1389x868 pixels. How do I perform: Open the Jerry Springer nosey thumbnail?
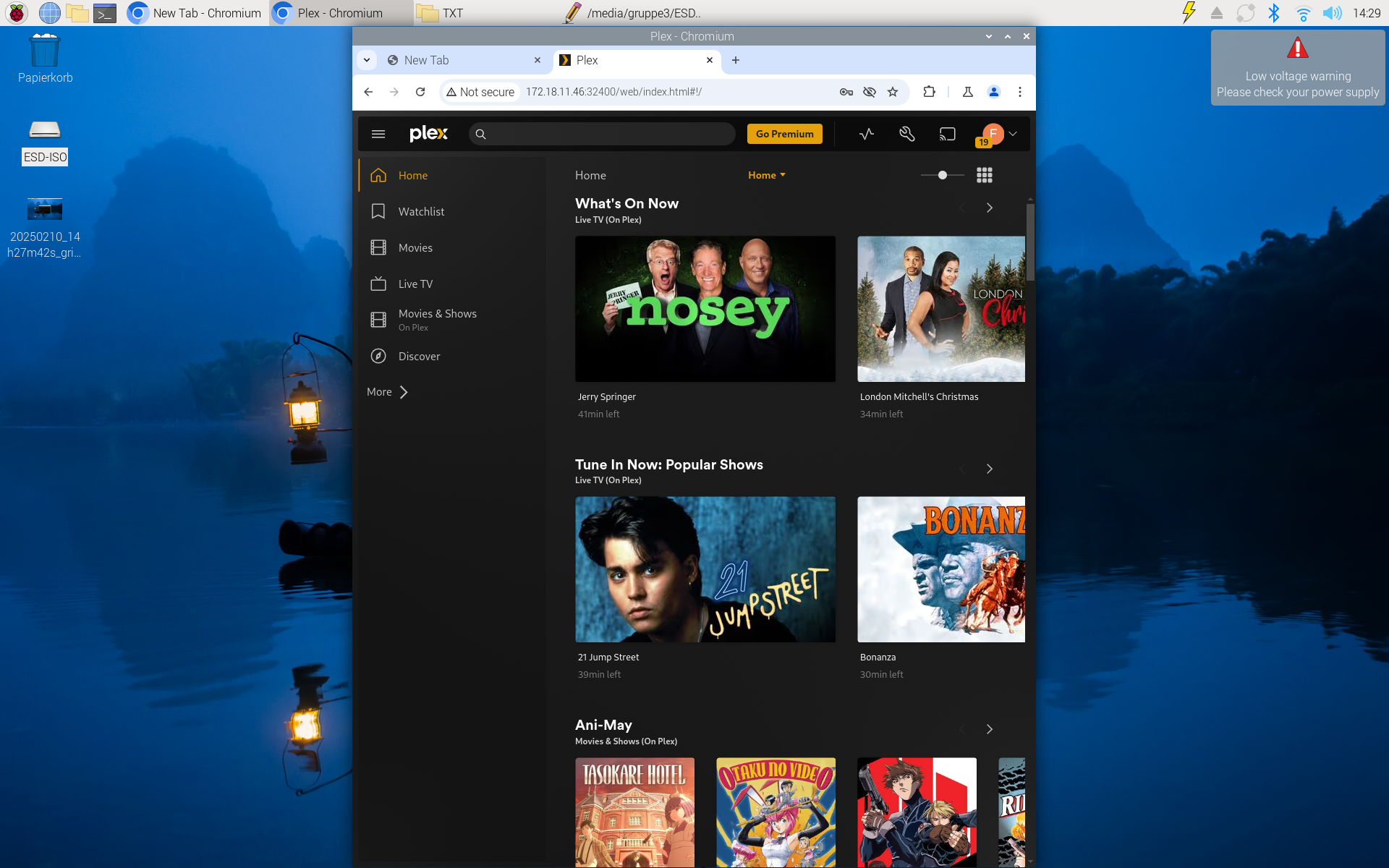(x=705, y=309)
